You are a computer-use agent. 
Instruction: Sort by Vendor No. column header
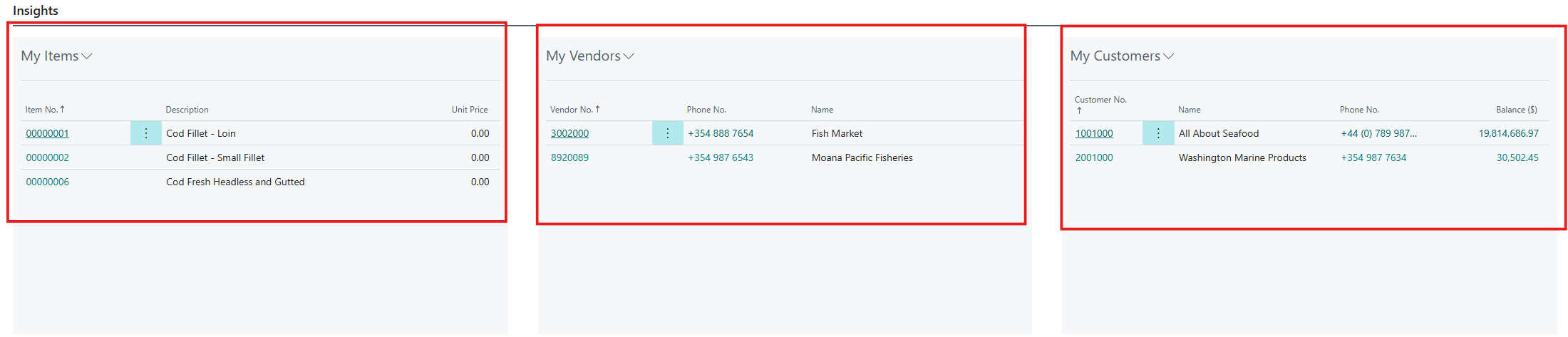(572, 110)
